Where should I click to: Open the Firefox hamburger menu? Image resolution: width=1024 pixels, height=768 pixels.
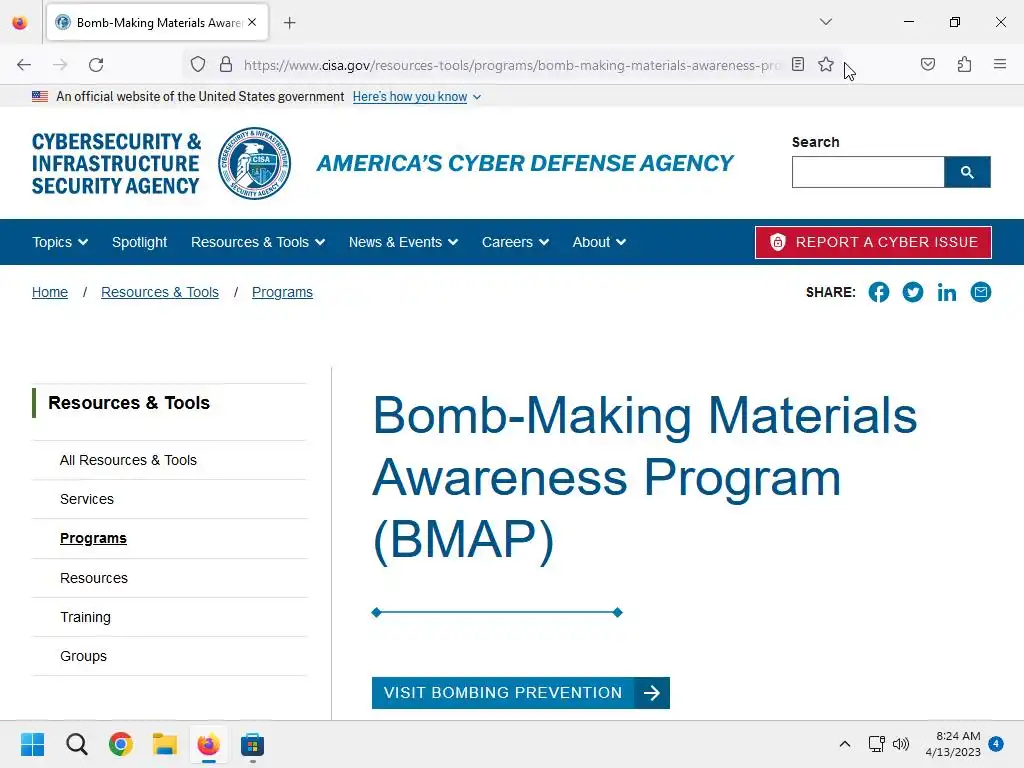(x=1000, y=64)
